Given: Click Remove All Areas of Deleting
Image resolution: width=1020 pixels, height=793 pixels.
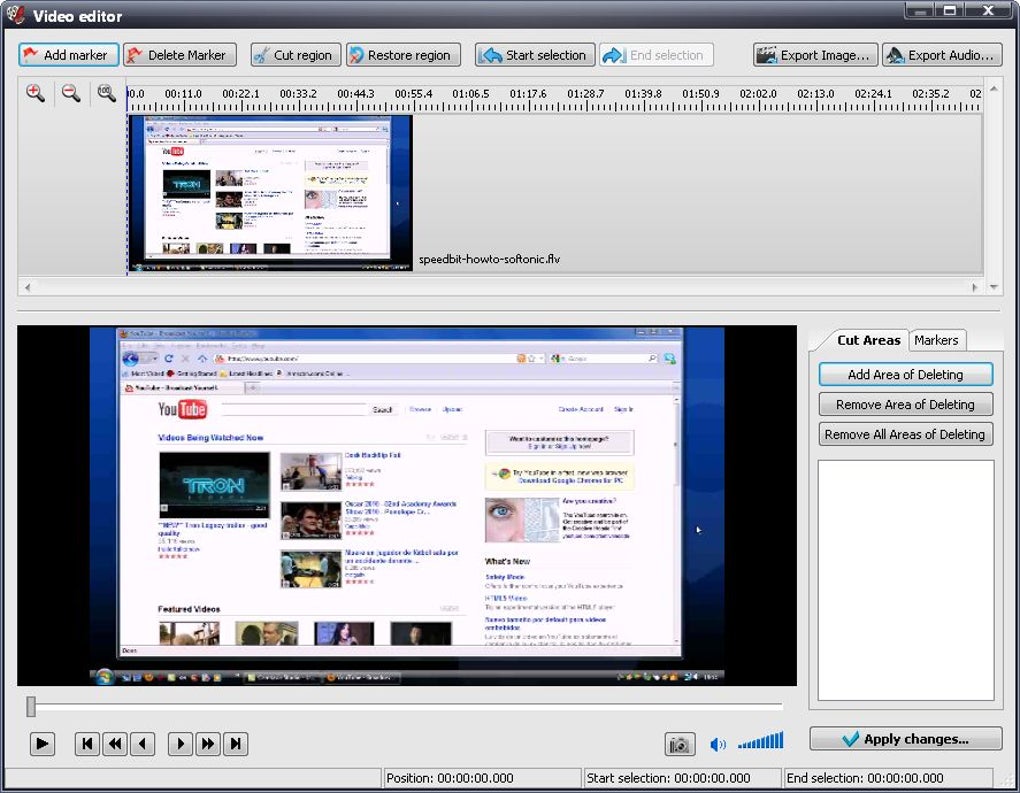Looking at the screenshot, I should point(906,435).
